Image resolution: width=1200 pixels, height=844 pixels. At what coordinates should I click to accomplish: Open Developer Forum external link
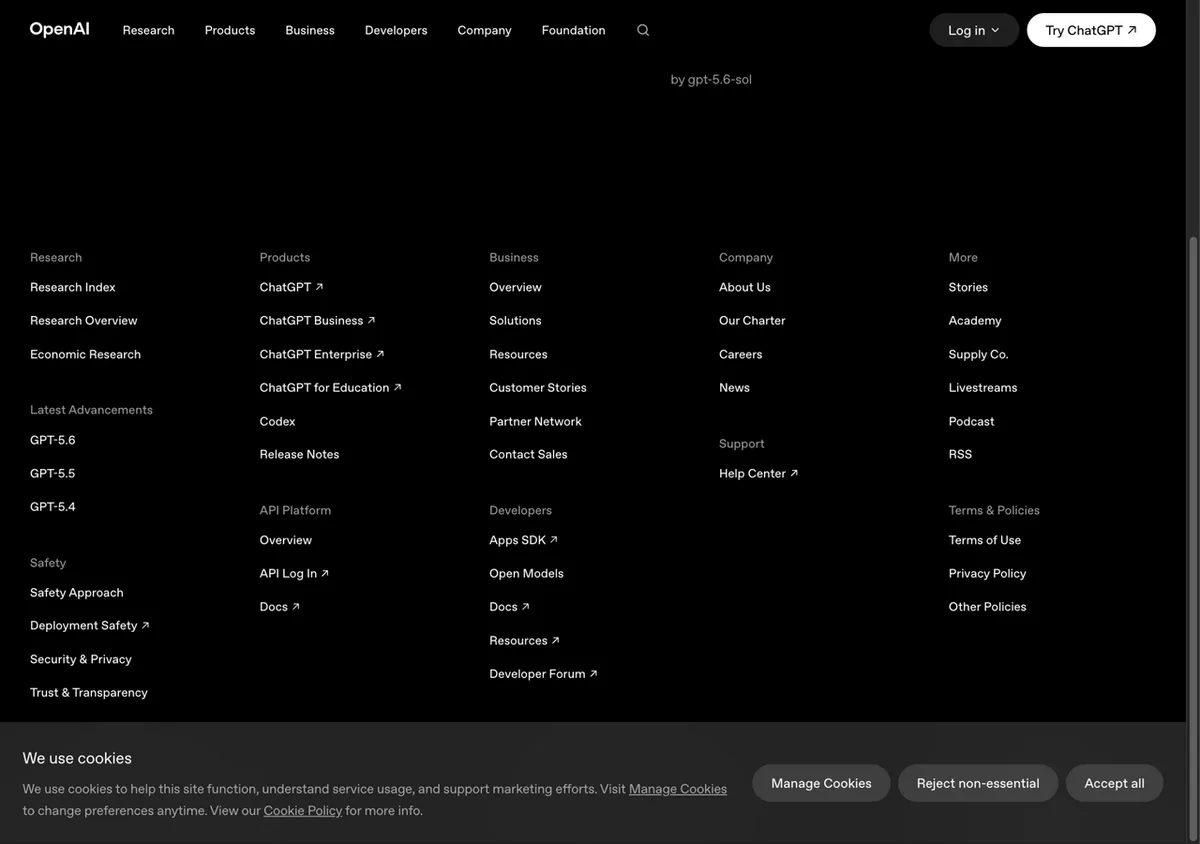point(544,674)
